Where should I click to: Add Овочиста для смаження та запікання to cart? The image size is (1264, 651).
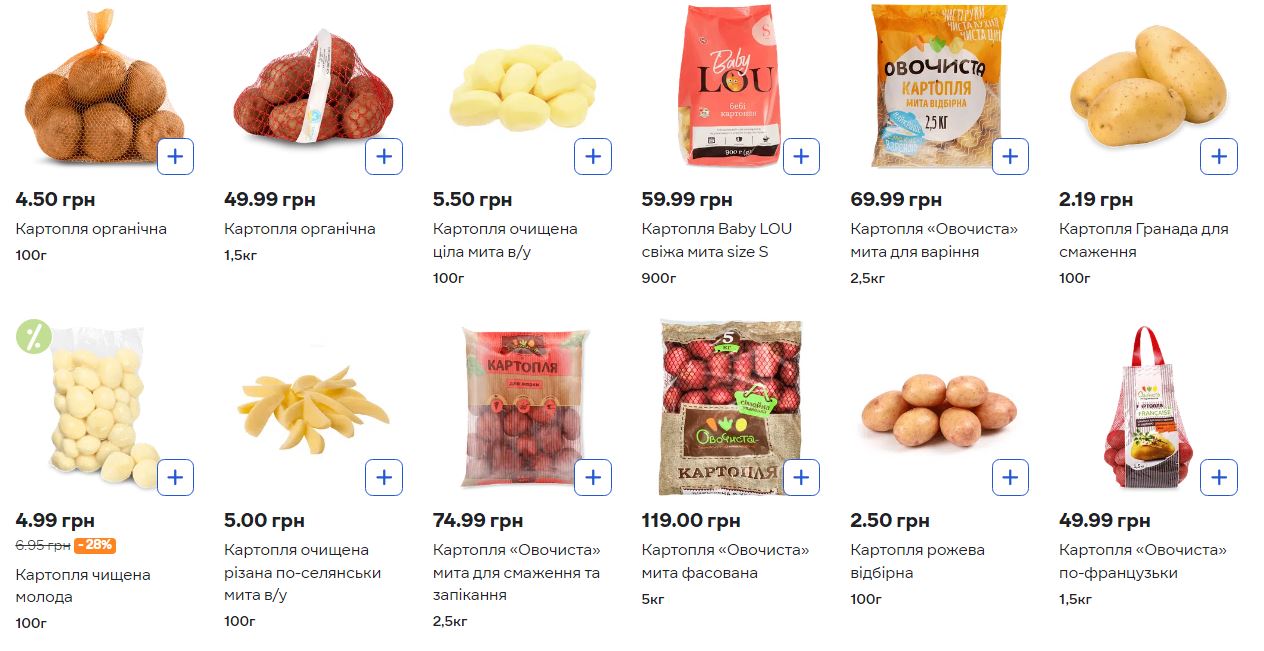[x=593, y=477]
